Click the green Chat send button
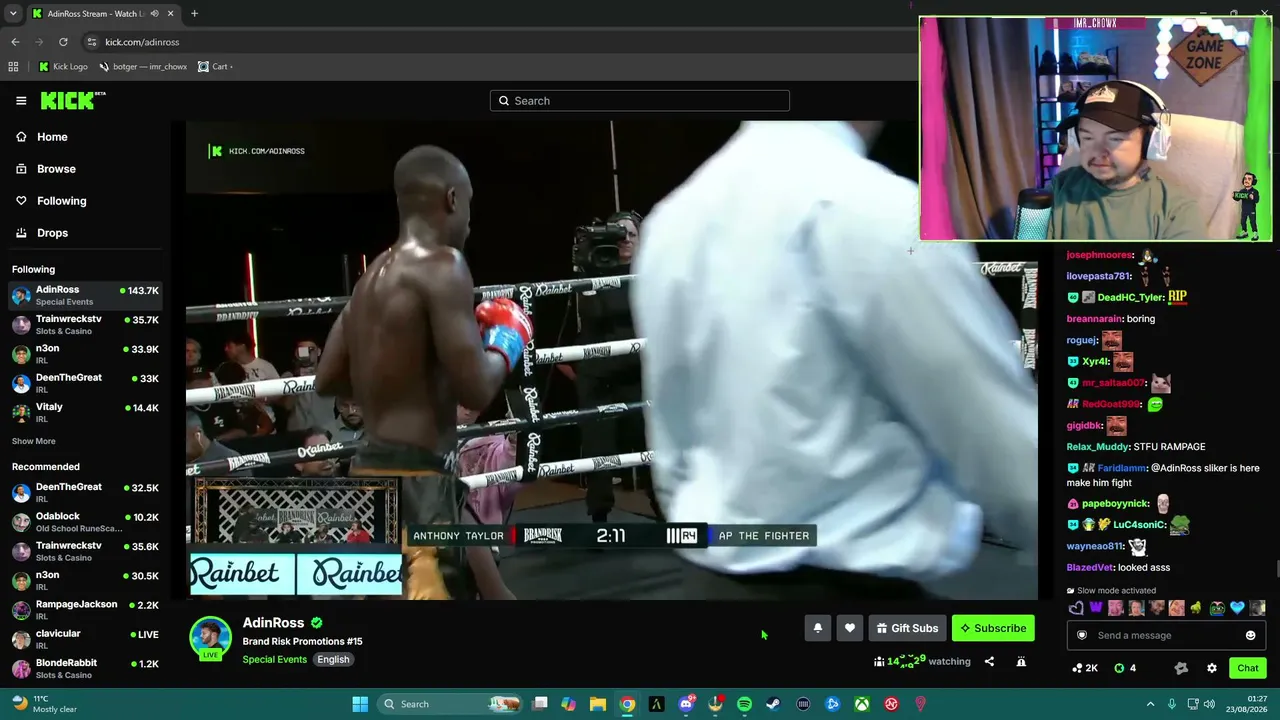This screenshot has width=1280, height=720. click(x=1248, y=668)
